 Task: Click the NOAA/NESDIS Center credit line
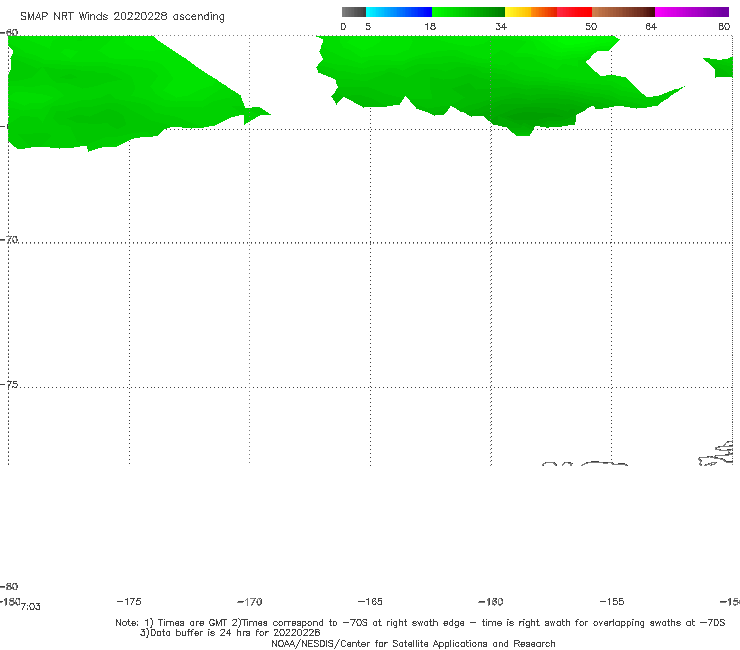[x=413, y=643]
